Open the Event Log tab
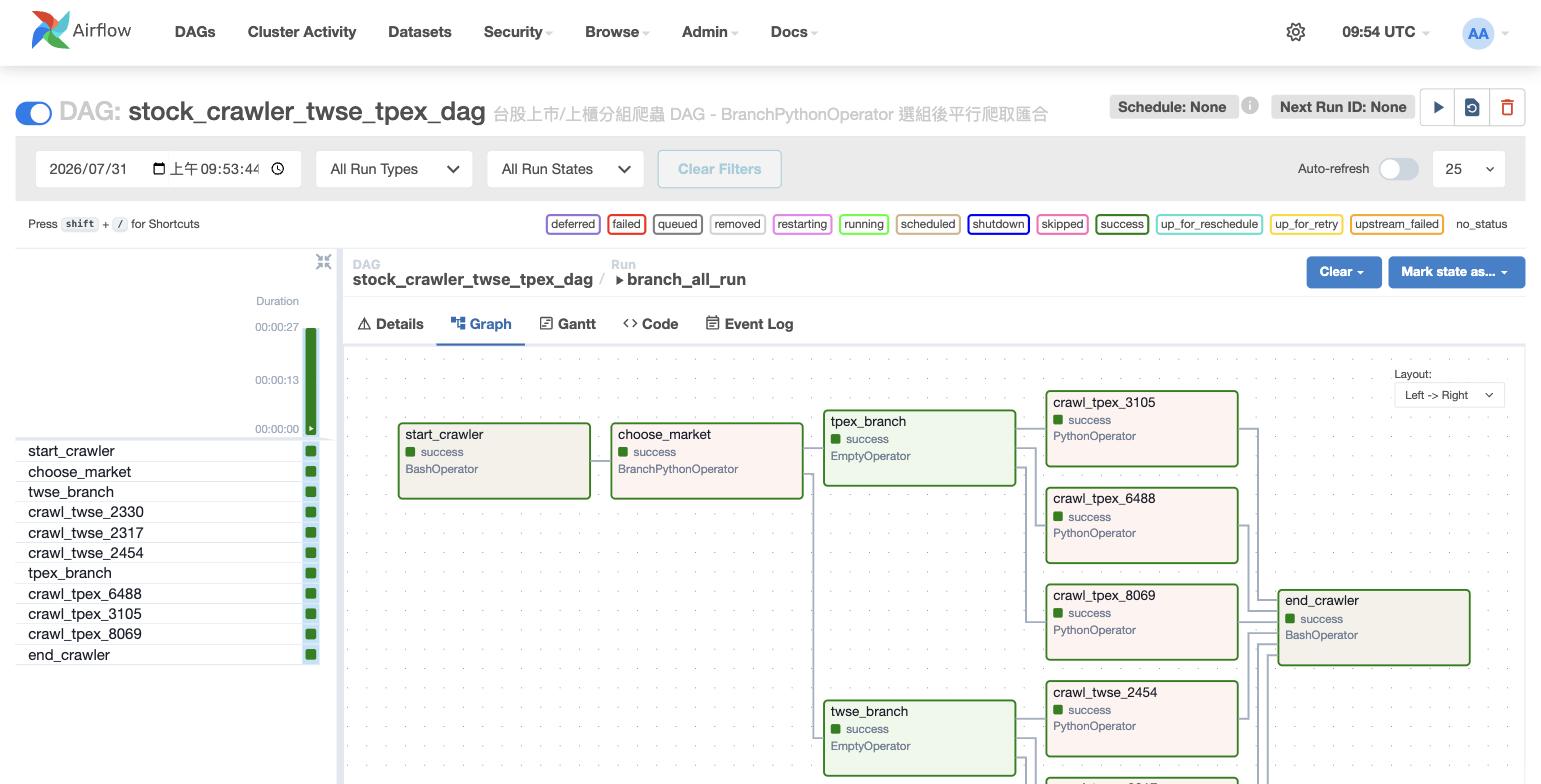This screenshot has width=1541, height=784. pyautogui.click(x=749, y=324)
